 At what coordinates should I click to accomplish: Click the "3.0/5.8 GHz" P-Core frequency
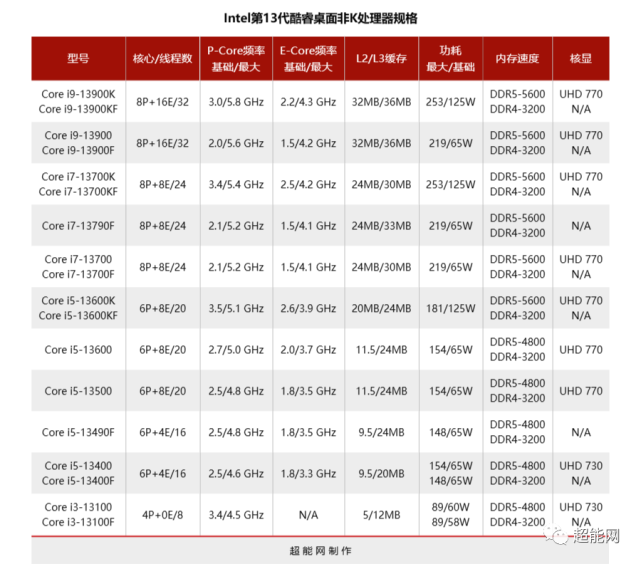(236, 102)
